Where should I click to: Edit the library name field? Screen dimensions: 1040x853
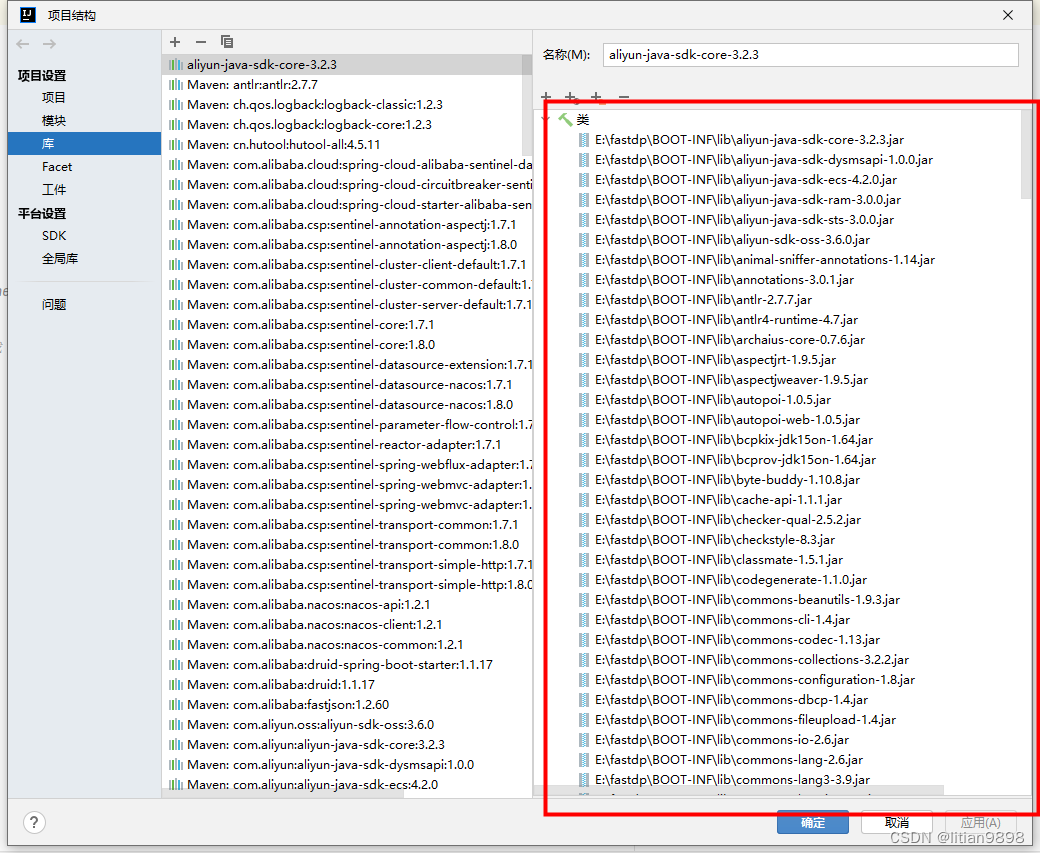click(x=811, y=55)
